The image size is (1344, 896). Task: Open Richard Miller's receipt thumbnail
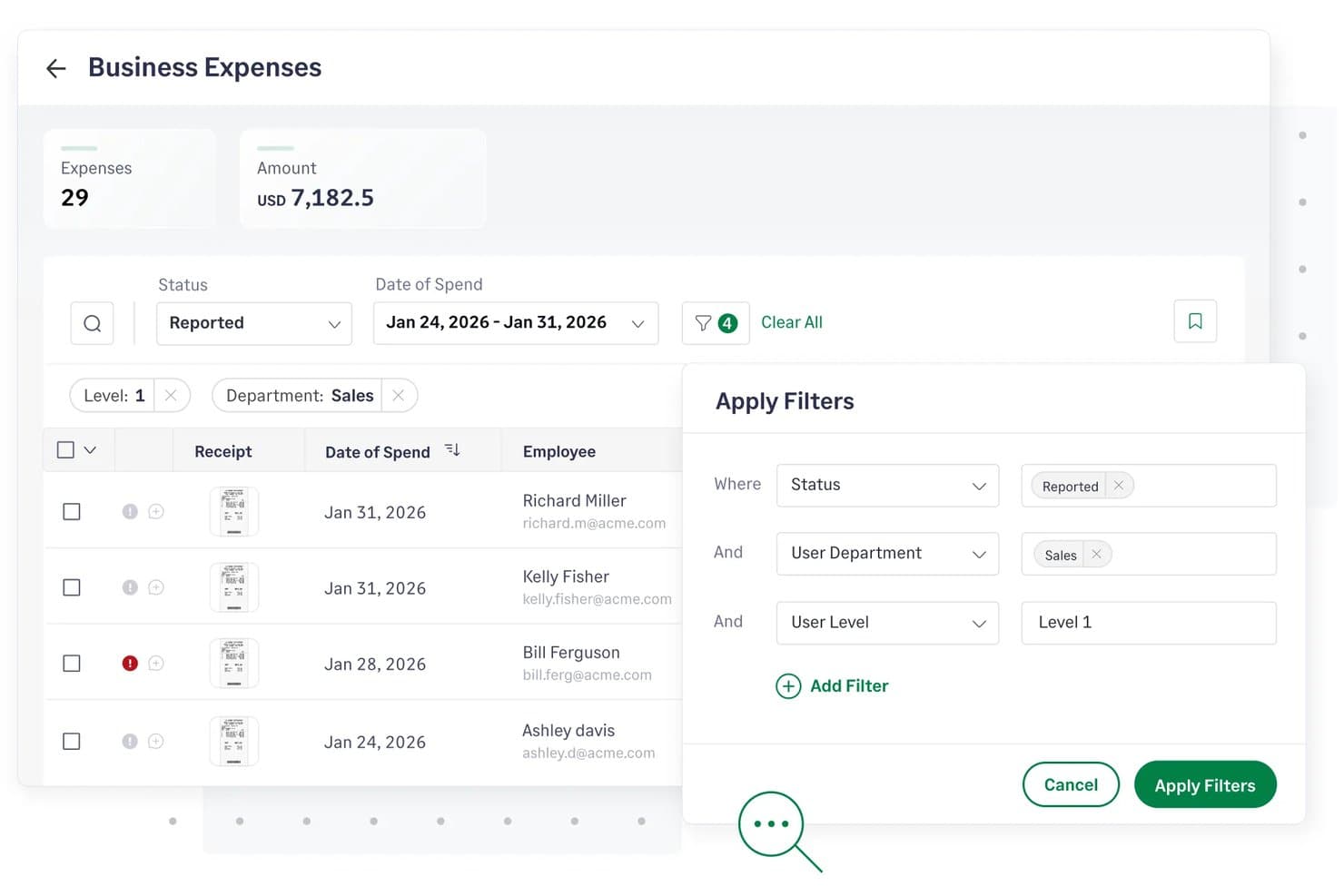234,512
